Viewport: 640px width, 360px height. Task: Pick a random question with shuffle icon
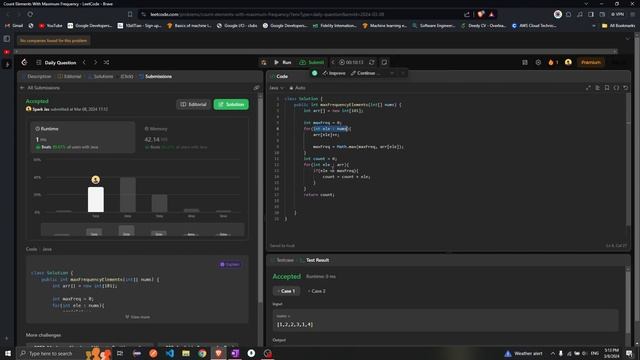106,62
